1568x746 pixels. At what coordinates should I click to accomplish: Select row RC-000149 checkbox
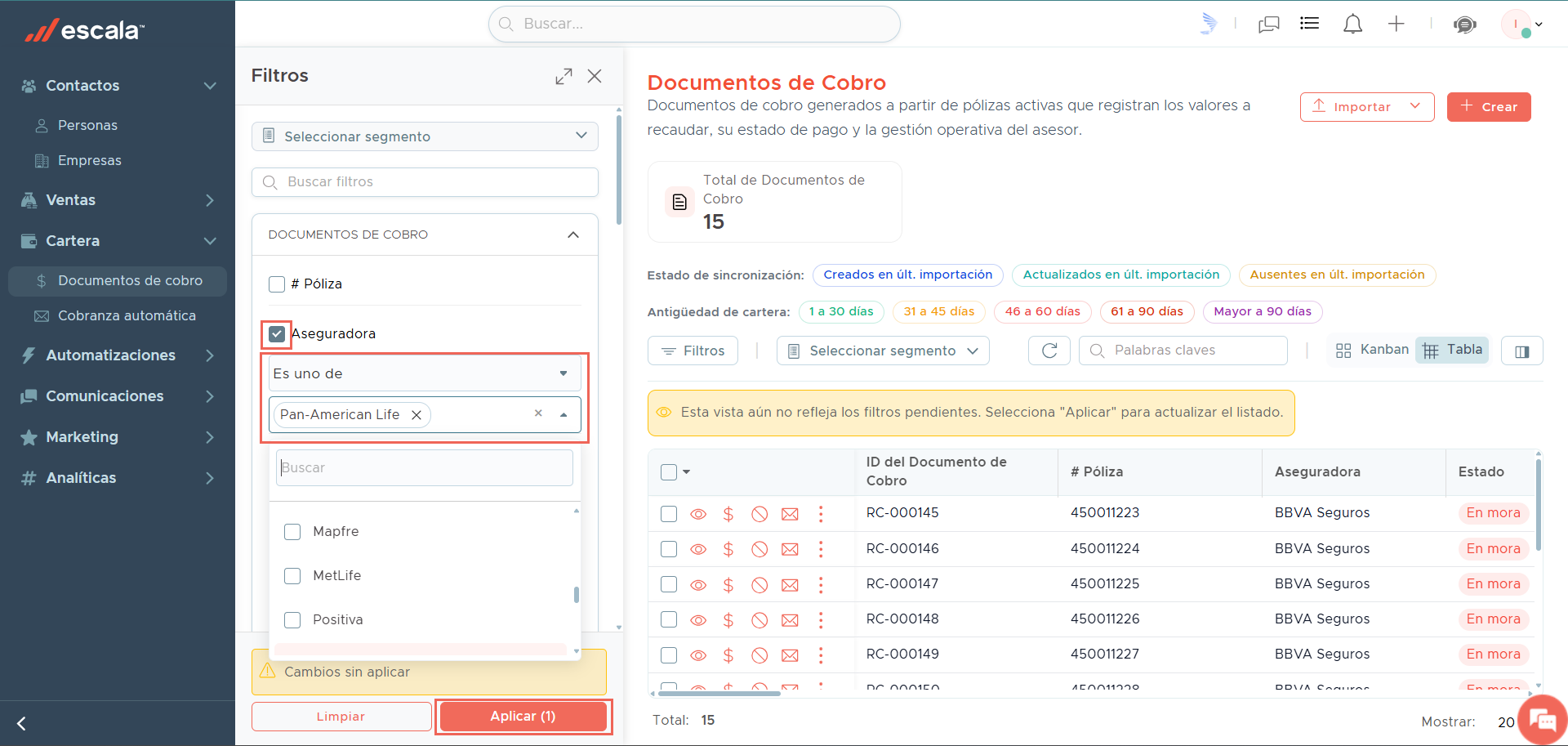click(669, 654)
